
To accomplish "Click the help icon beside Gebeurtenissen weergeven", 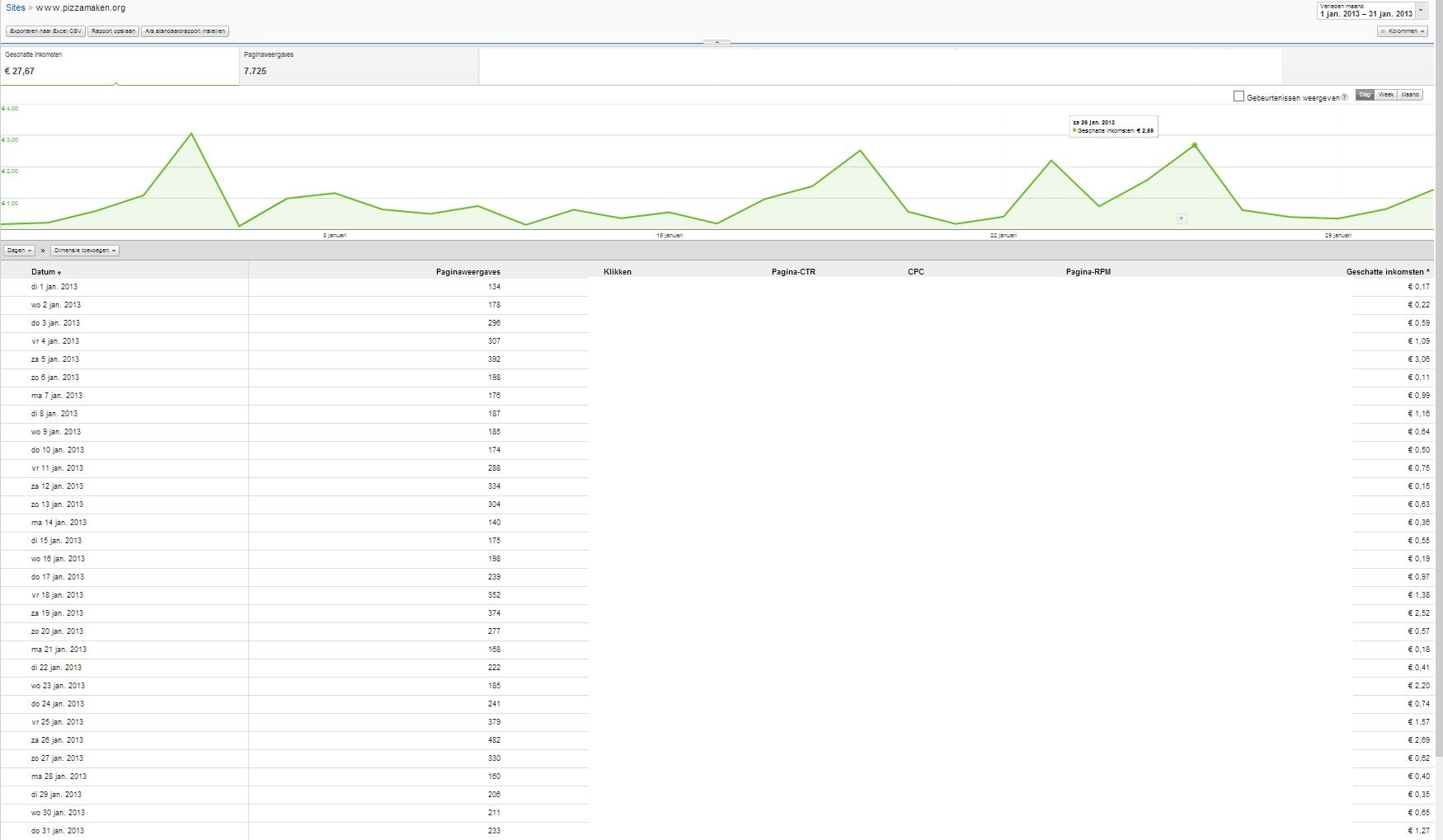I will click(x=1345, y=97).
